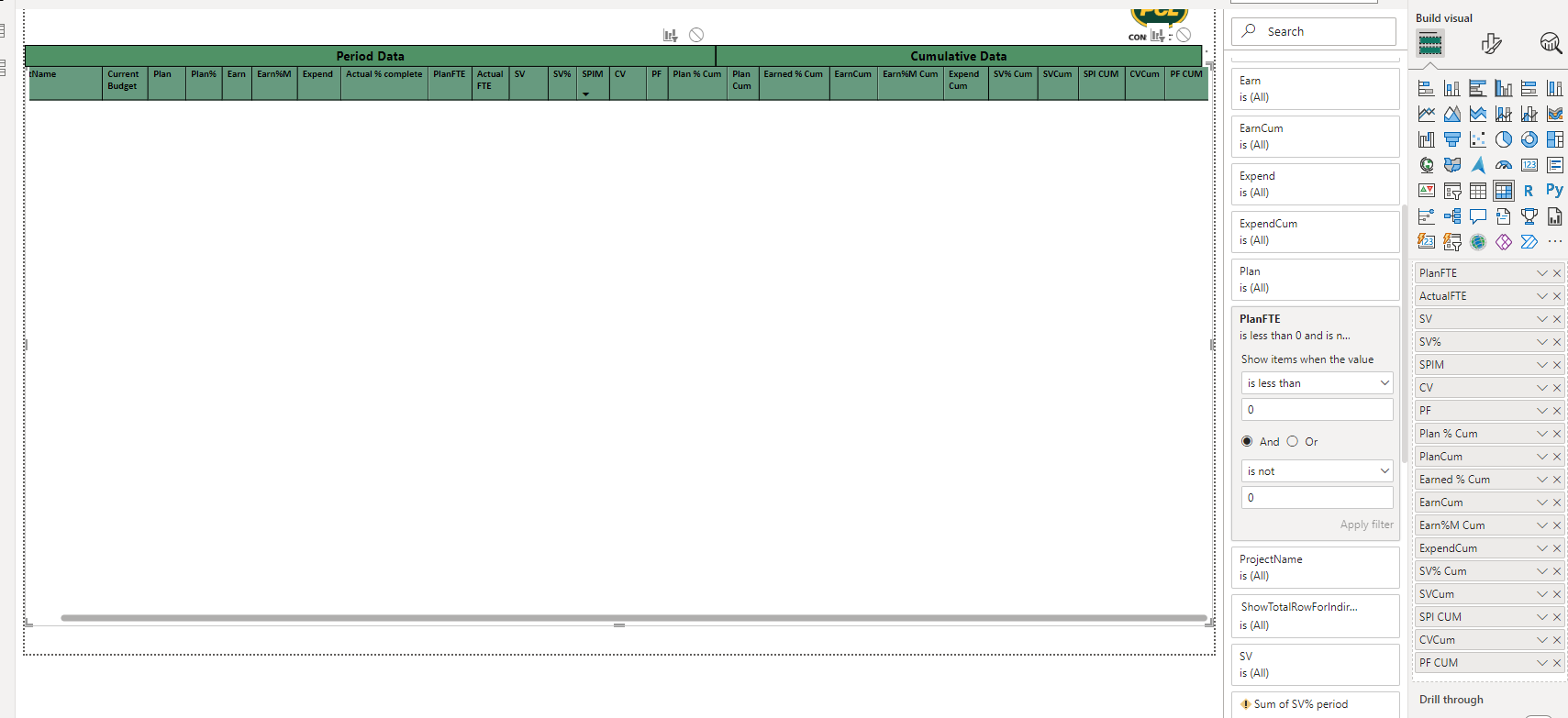Screen dimensions: 1568x718
Task: Open the Format visual tab
Action: (x=1492, y=43)
